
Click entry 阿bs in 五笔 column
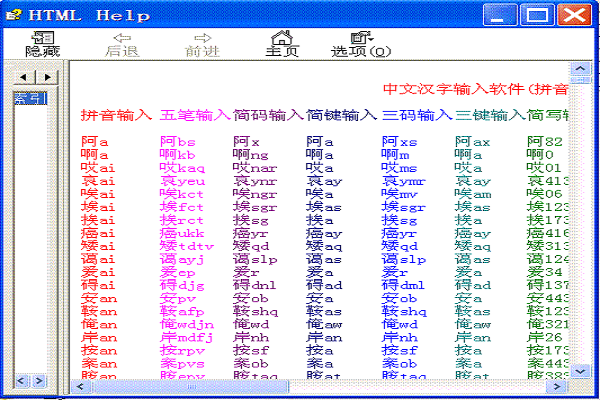[x=178, y=142]
